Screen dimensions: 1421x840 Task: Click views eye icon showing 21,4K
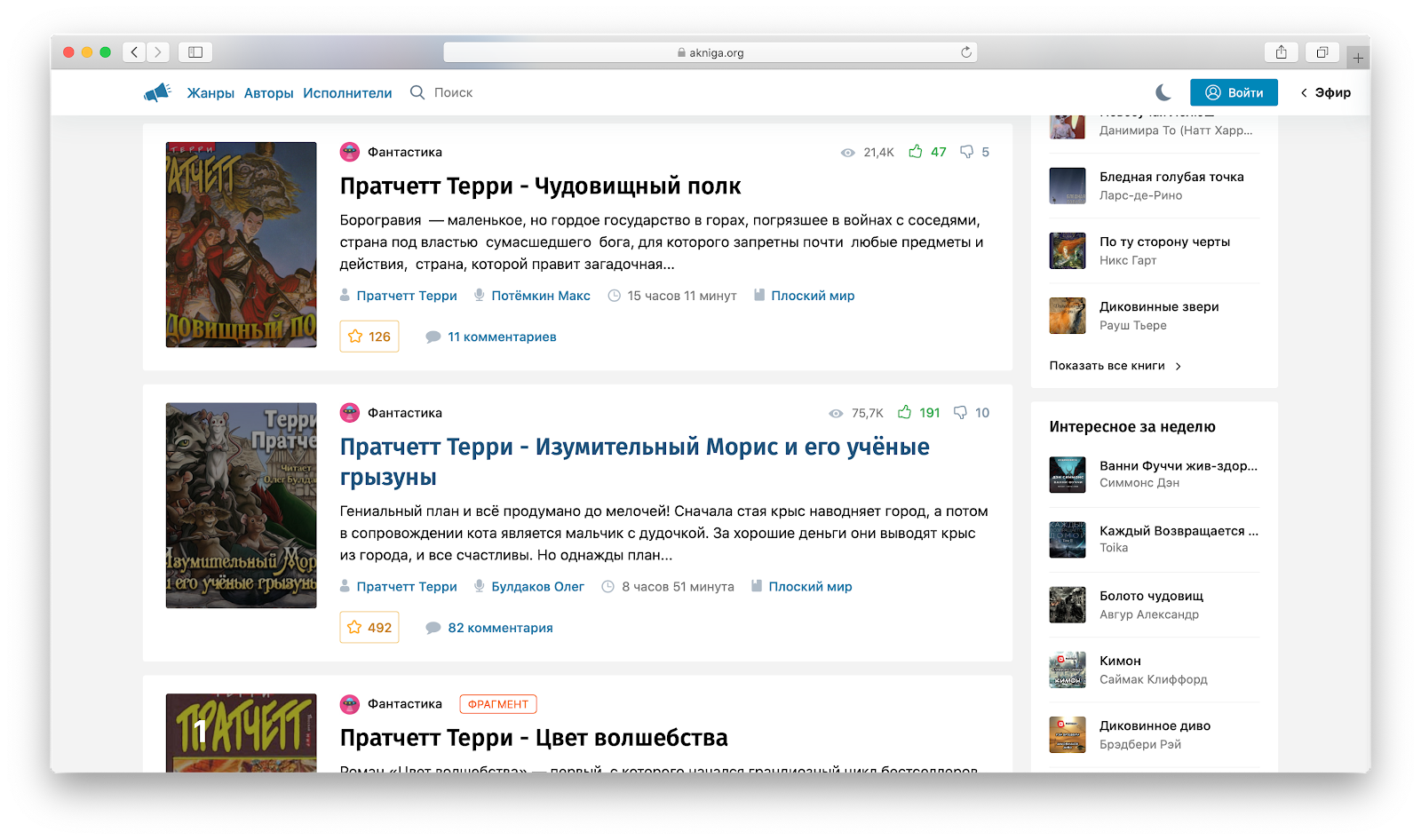coord(848,153)
